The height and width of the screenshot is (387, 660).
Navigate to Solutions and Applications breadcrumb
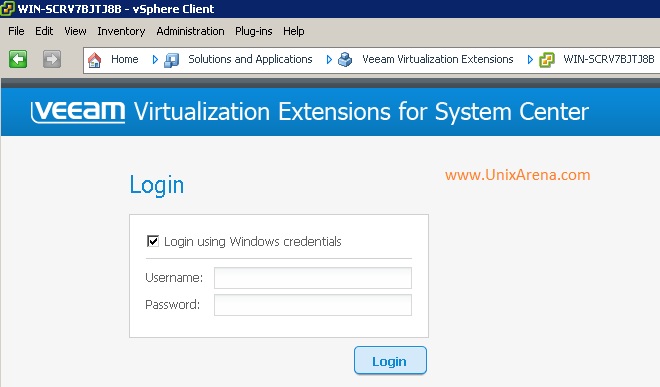pos(250,59)
